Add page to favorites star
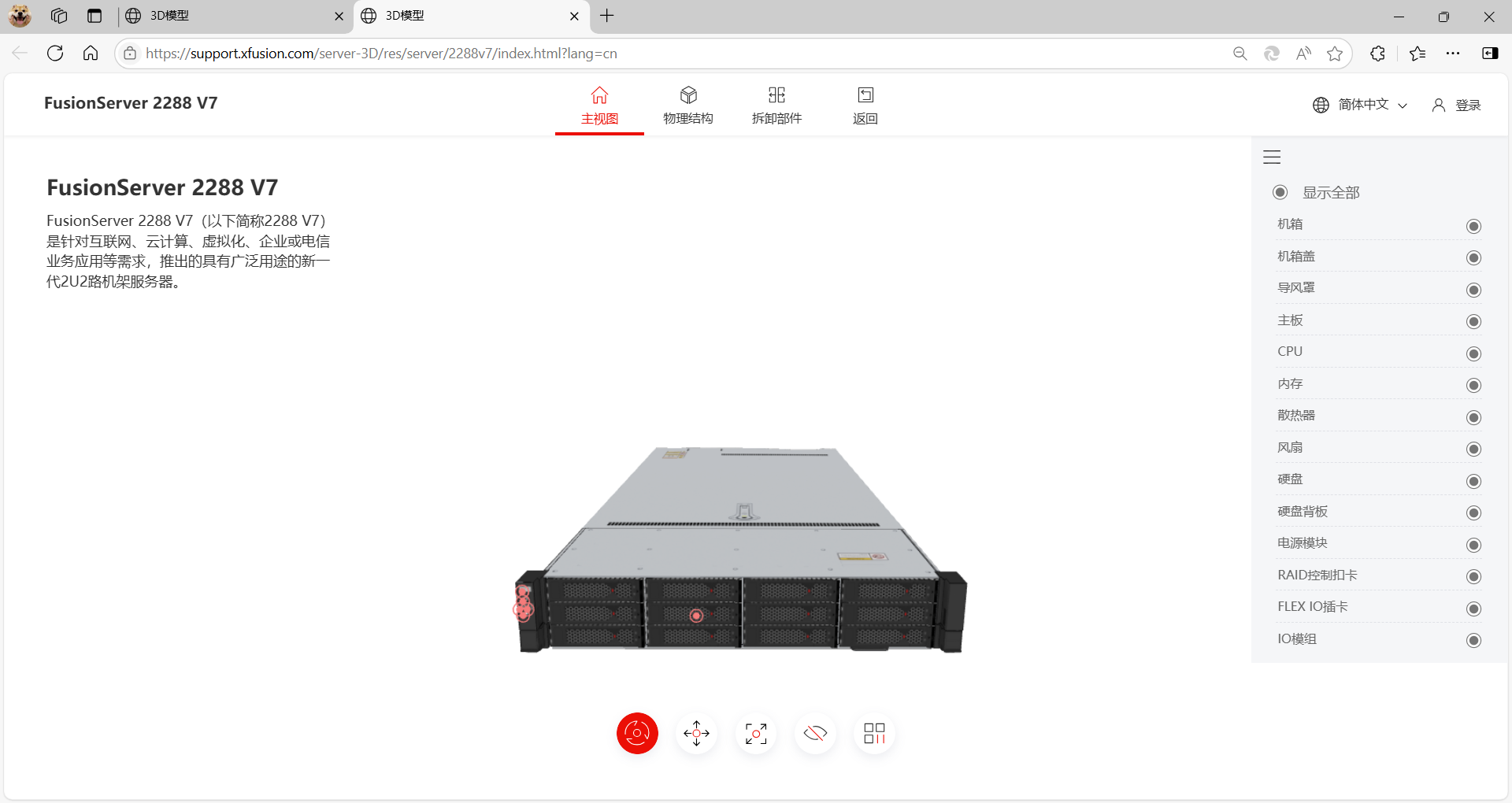The width and height of the screenshot is (1512, 803). tap(1335, 54)
